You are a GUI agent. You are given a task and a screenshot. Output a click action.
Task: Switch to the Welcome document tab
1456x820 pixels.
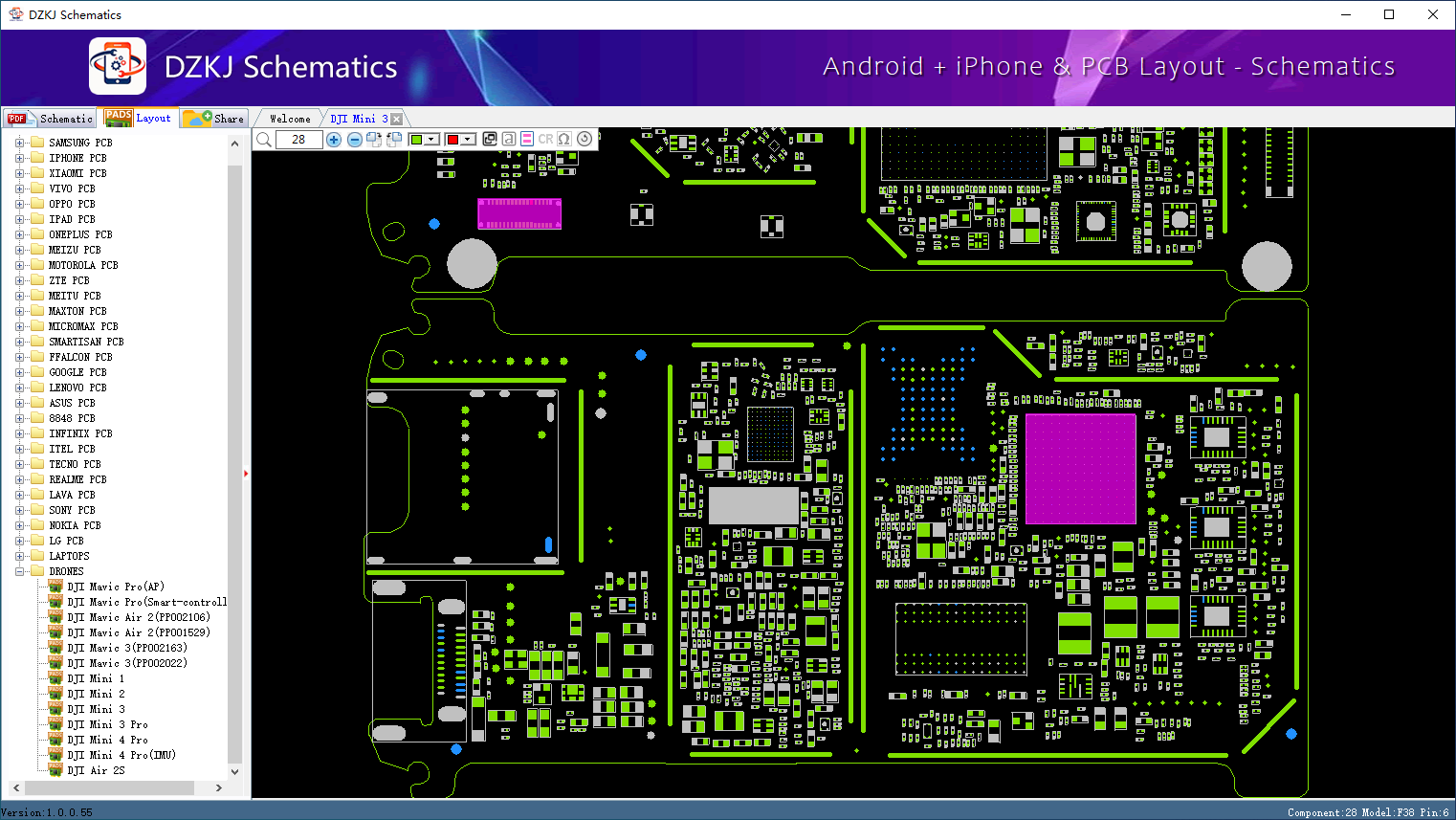[290, 119]
